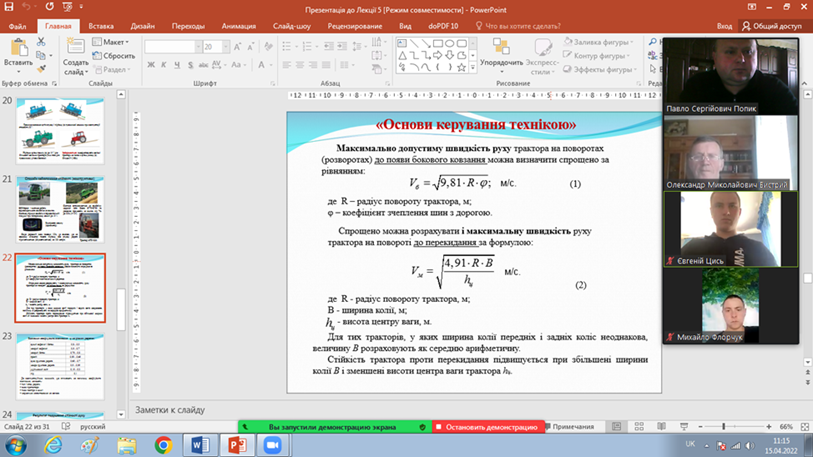Open the Файл tab
This screenshot has height=457, width=813.
[x=17, y=26]
